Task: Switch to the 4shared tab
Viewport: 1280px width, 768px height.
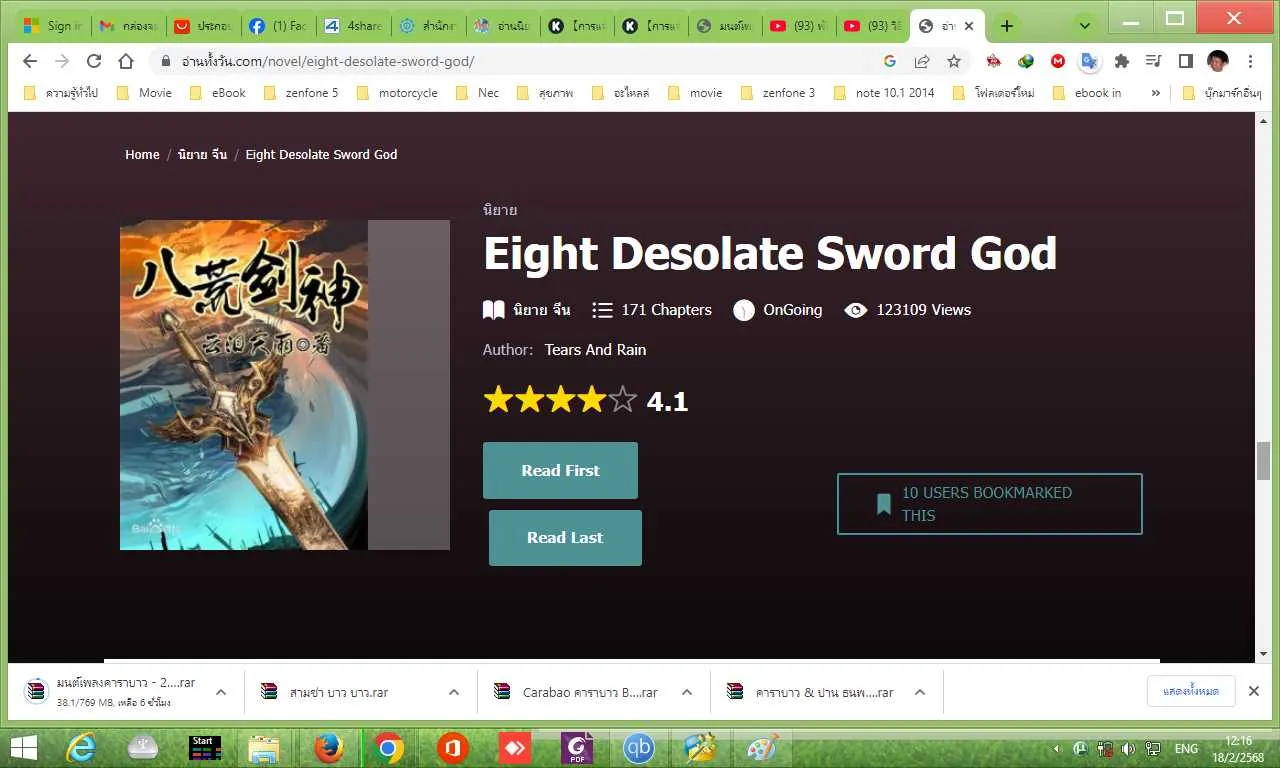Action: (352, 26)
